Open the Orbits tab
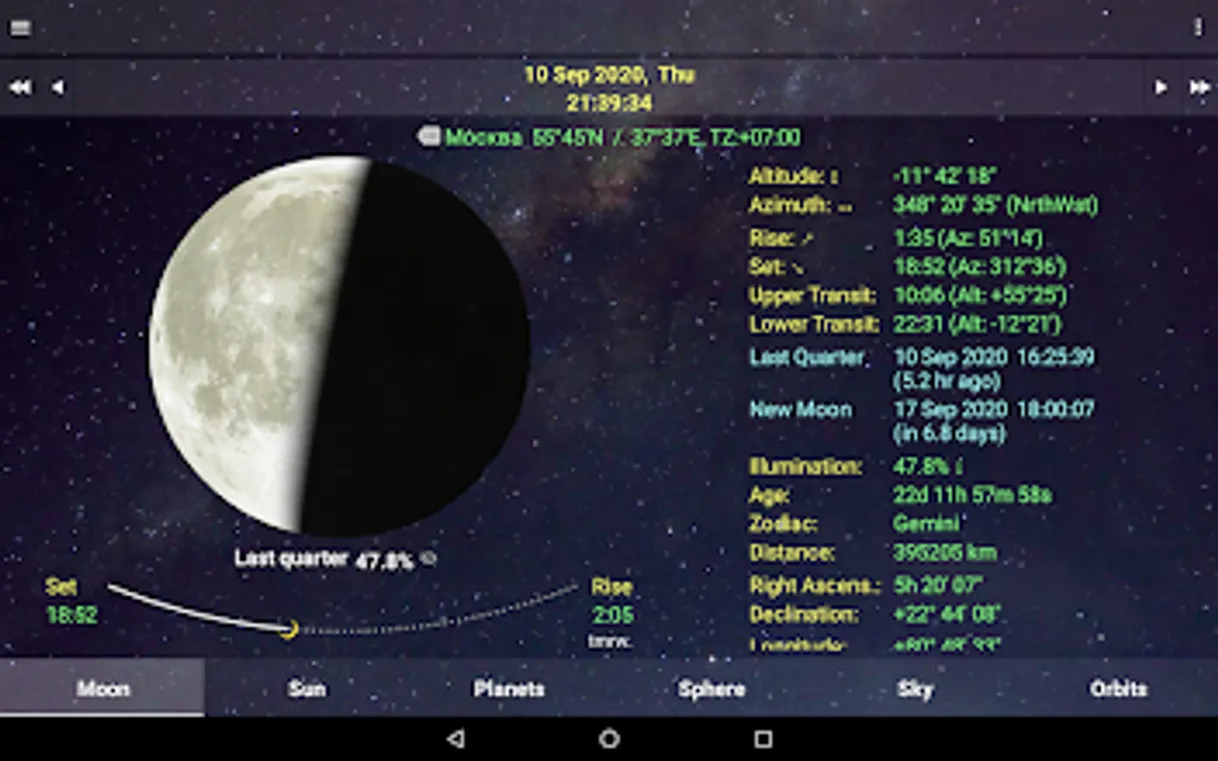 point(1117,689)
